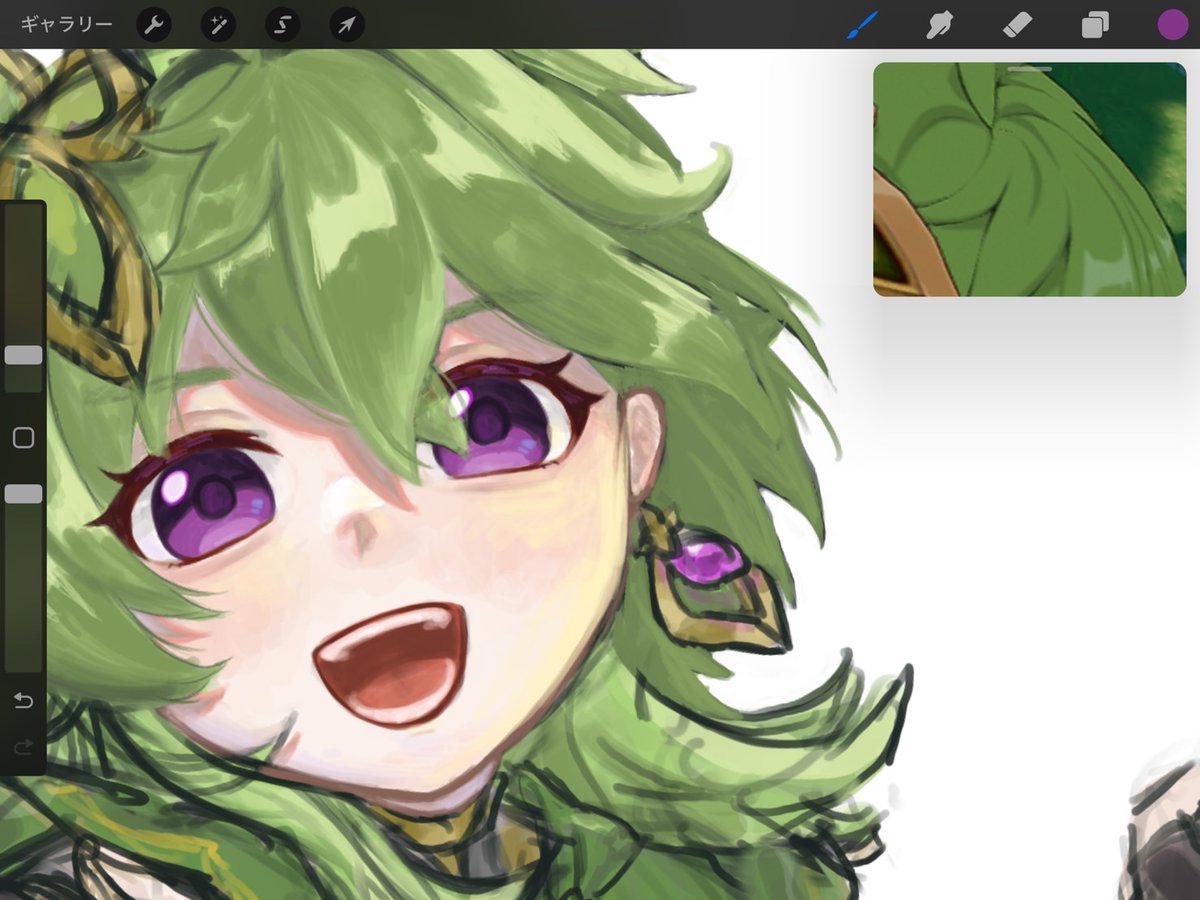Open the Adjustments magic wand menu
The image size is (1200, 900).
tap(218, 25)
